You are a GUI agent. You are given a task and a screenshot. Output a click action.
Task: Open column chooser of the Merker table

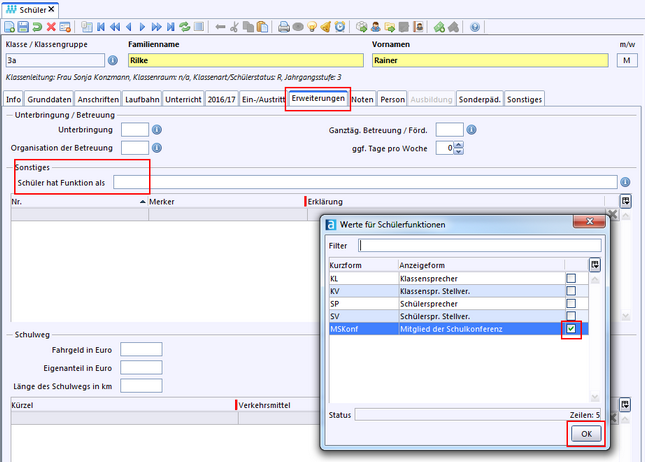625,201
